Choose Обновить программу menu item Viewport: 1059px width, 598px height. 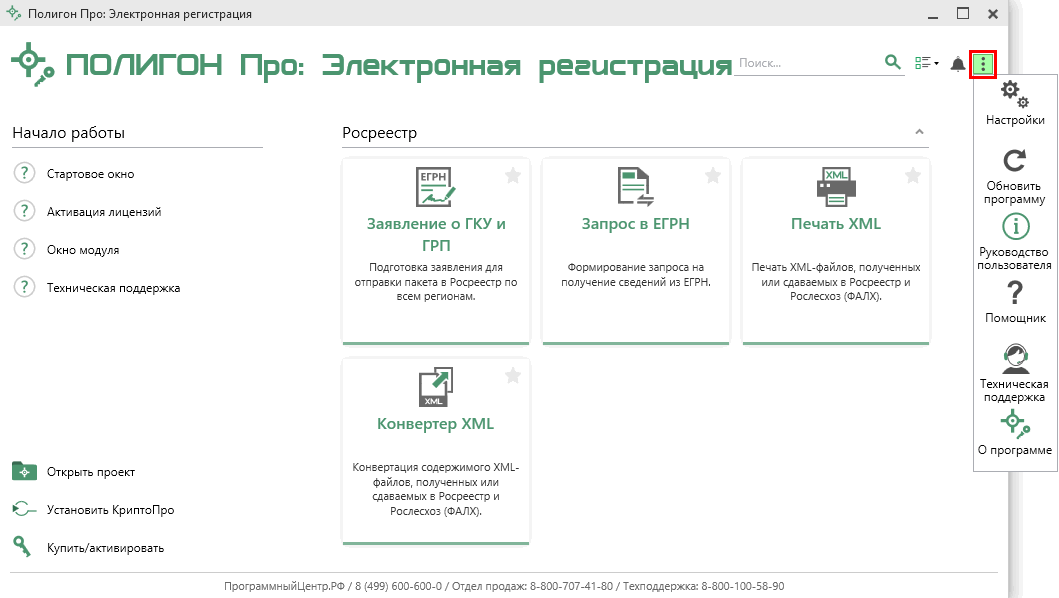coord(1015,177)
